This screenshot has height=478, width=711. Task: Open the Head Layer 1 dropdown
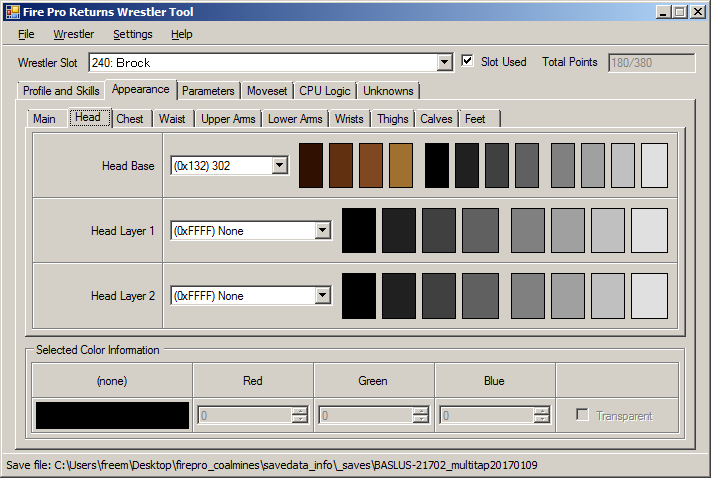[x=322, y=231]
